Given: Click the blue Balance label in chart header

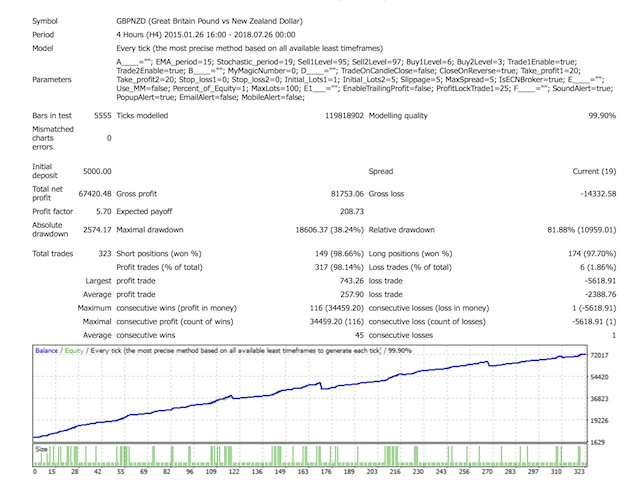Looking at the screenshot, I should 46,352.
